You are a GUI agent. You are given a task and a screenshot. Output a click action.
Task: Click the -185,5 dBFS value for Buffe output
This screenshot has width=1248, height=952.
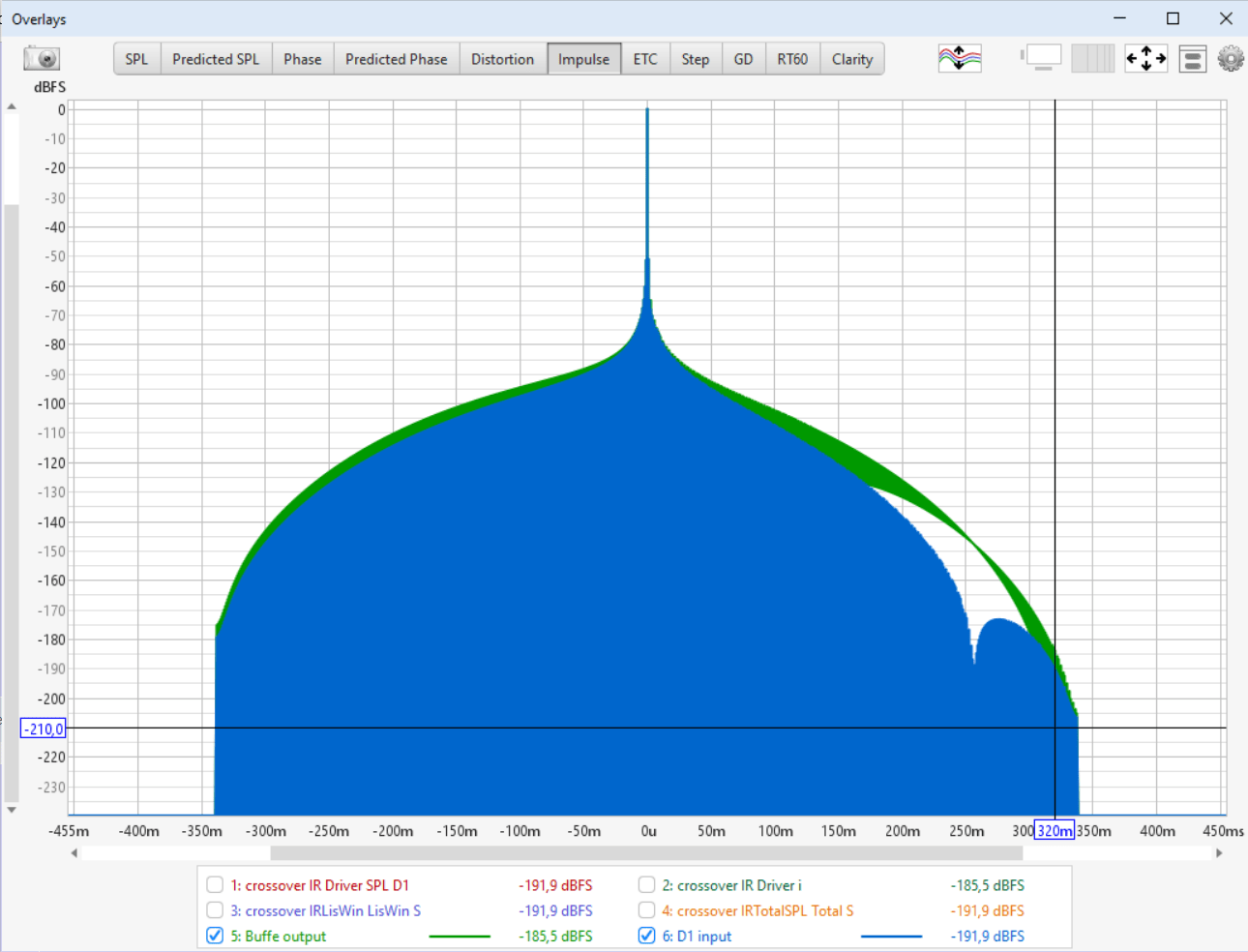click(556, 937)
